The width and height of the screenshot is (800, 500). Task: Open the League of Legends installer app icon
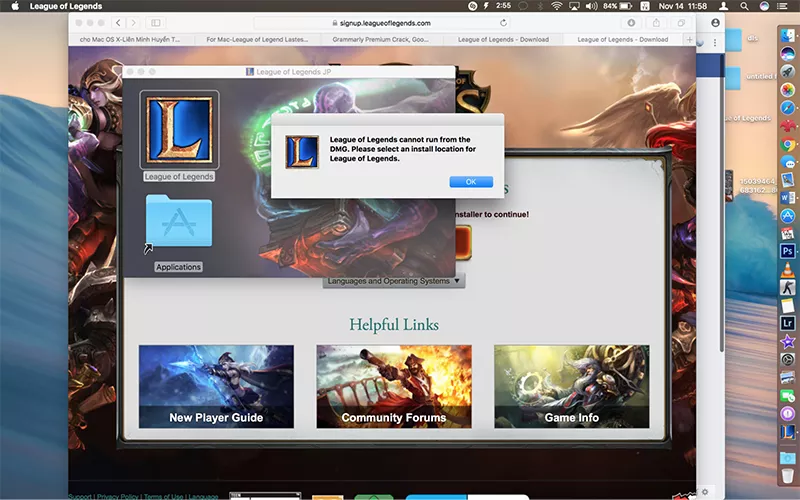179,130
